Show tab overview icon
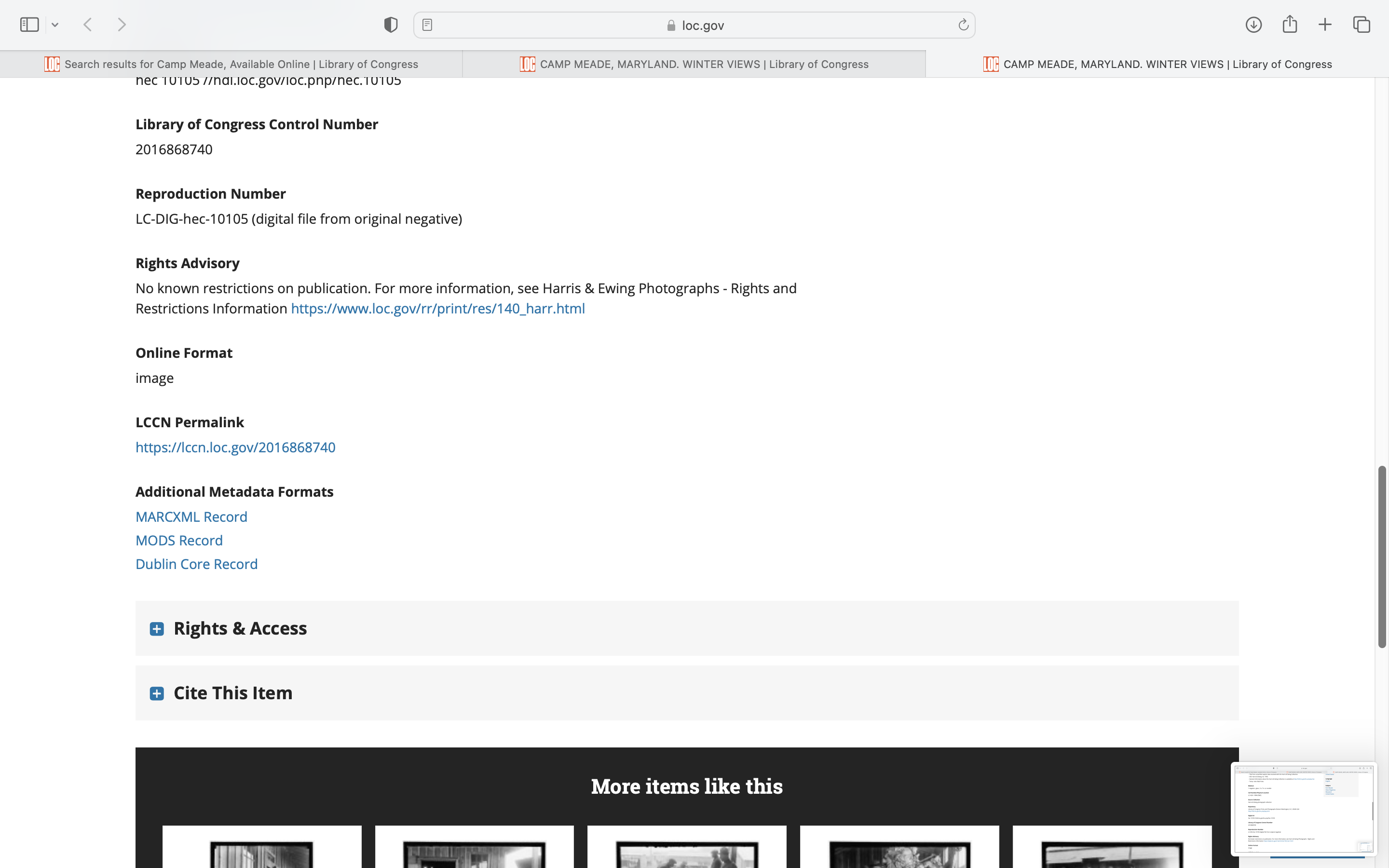The image size is (1389, 868). [x=1362, y=25]
